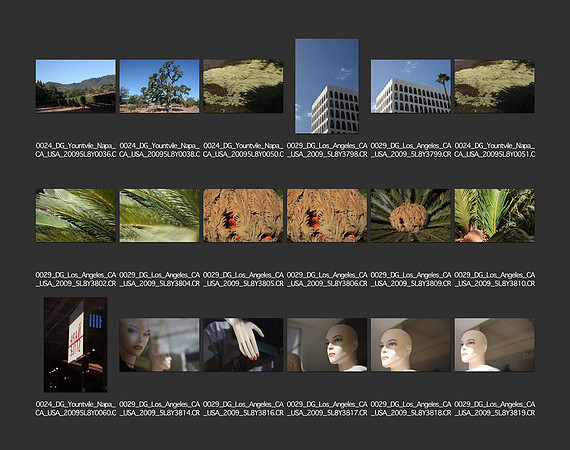This screenshot has width=570, height=450.
Task: Open the green cycad leaves thumbnail 5L8Y3810
Action: coord(494,215)
